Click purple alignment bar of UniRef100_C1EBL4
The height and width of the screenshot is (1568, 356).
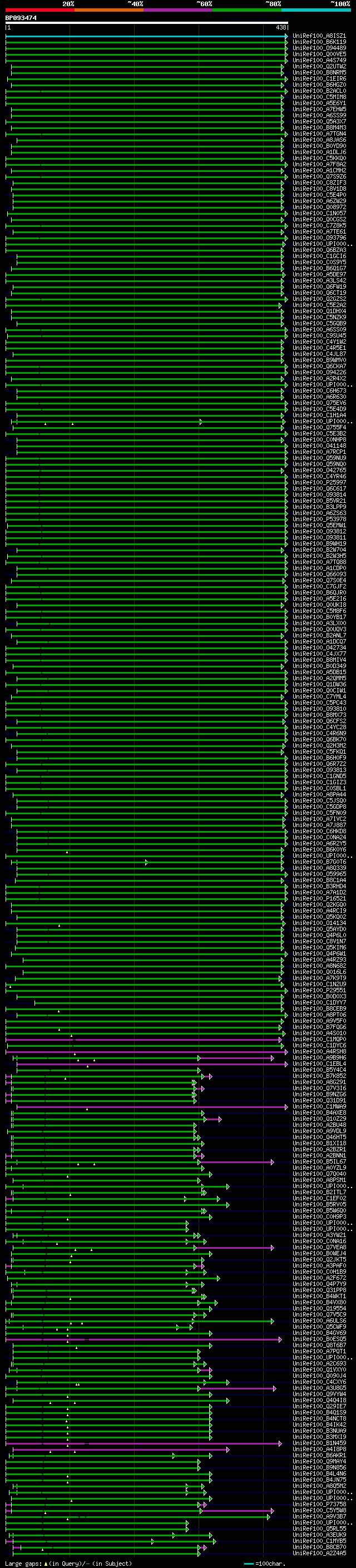point(151,1064)
